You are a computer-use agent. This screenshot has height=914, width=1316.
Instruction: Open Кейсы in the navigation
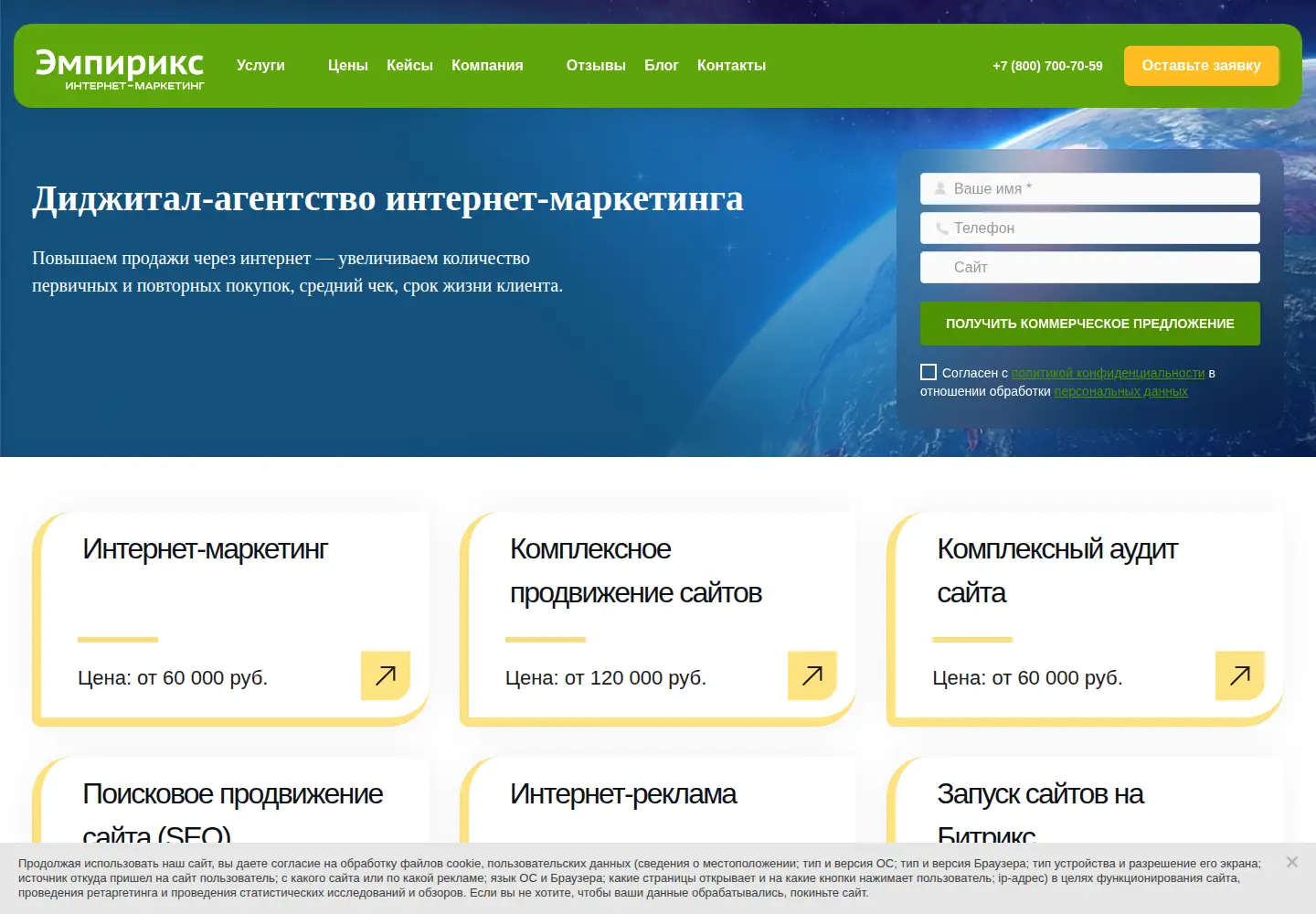(409, 66)
